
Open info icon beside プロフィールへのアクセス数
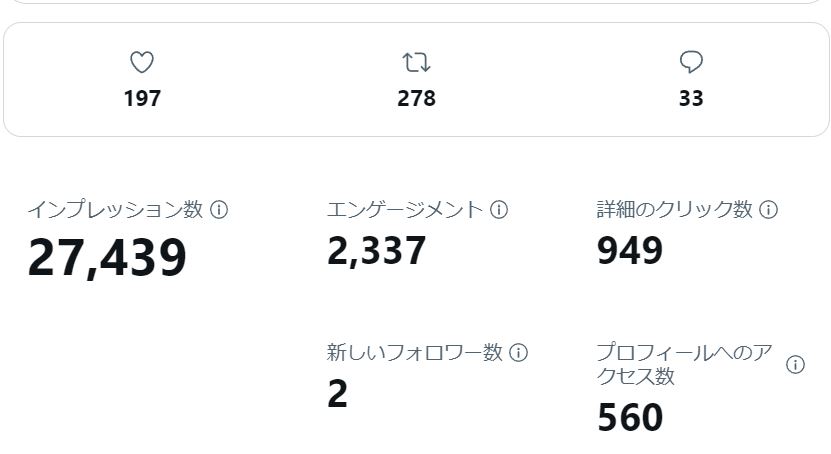click(795, 364)
